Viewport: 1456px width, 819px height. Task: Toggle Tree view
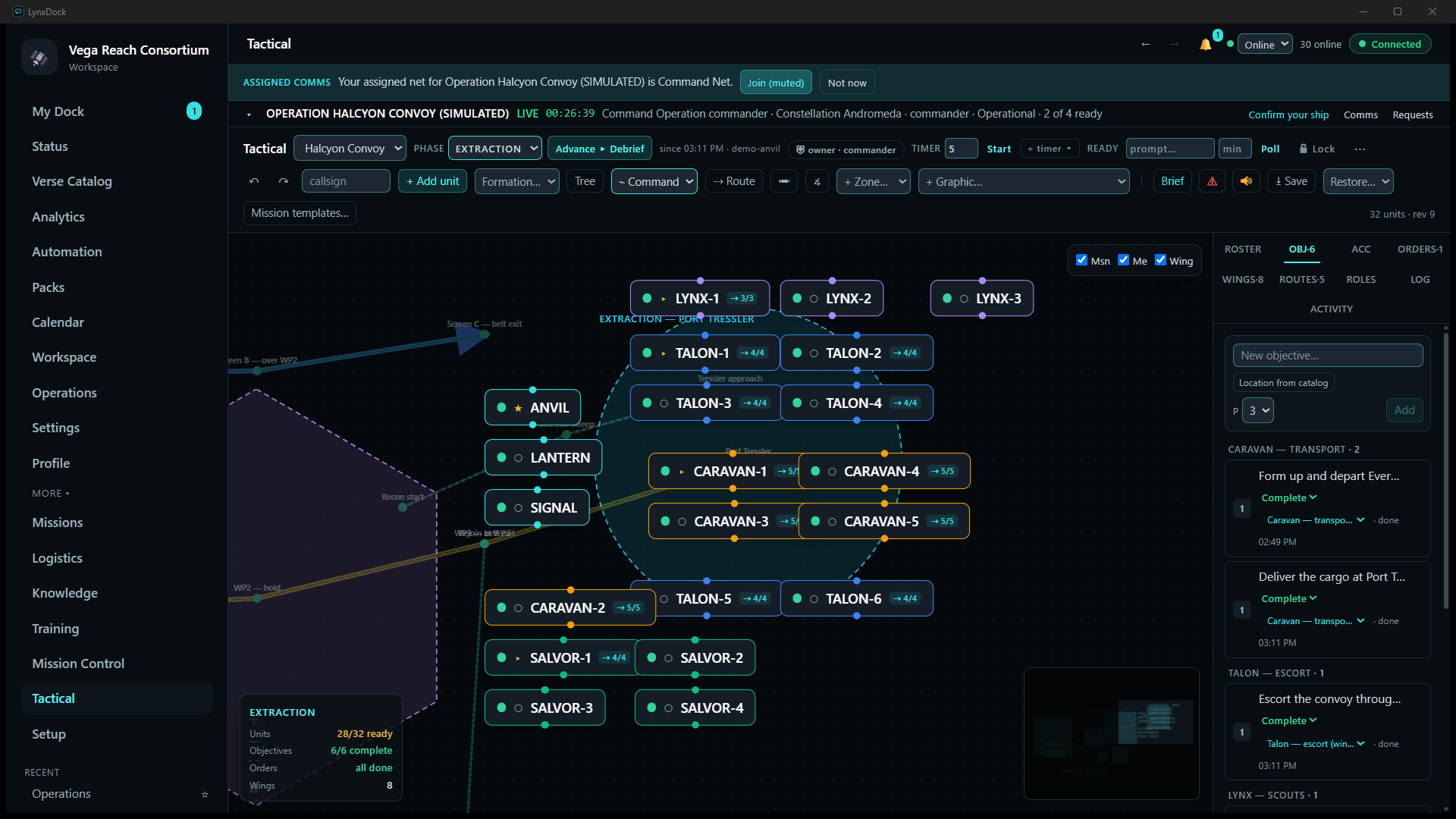[585, 181]
